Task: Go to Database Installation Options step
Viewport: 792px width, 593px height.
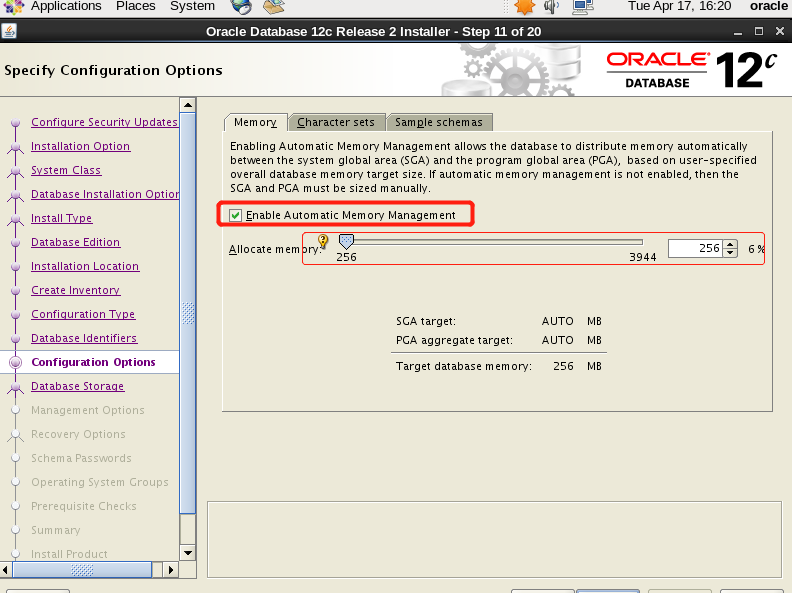Action: click(x=105, y=194)
